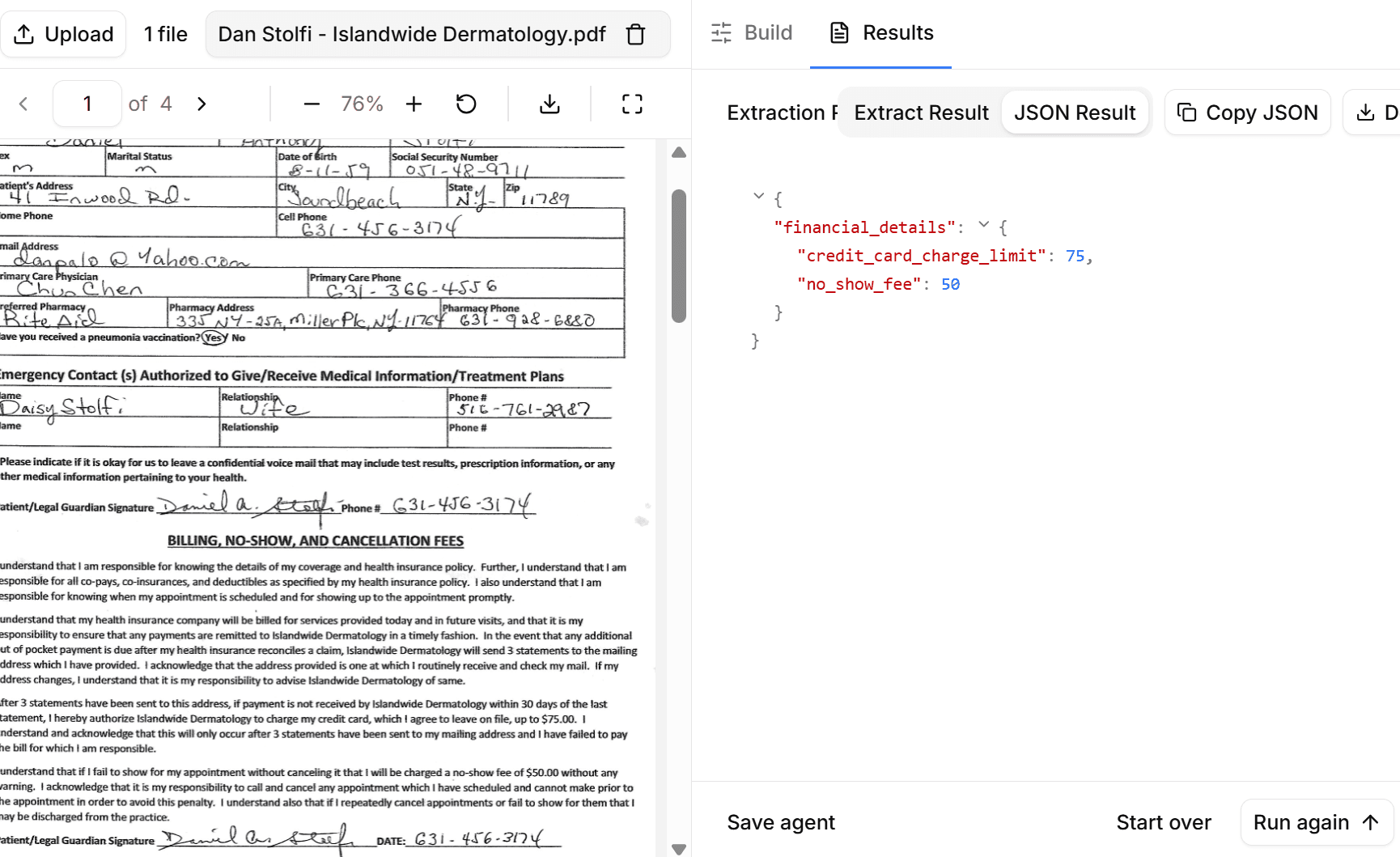Advance to the next page with the chevron
This screenshot has width=1400, height=857.
(202, 104)
